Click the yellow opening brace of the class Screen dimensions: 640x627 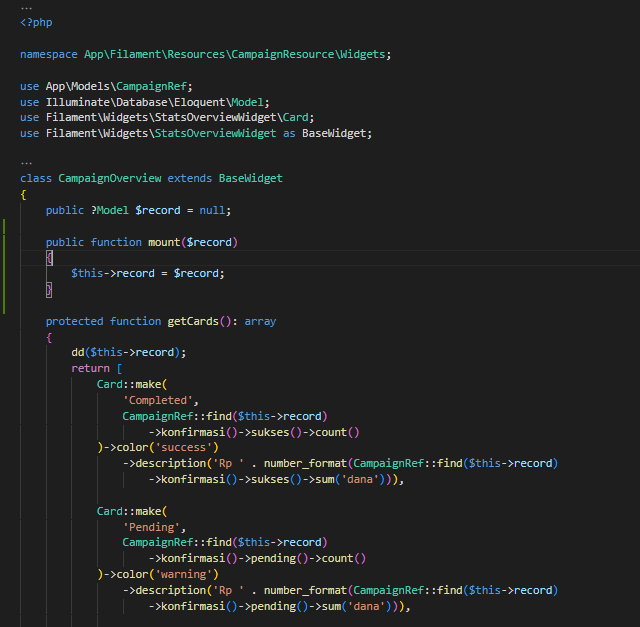coord(23,195)
